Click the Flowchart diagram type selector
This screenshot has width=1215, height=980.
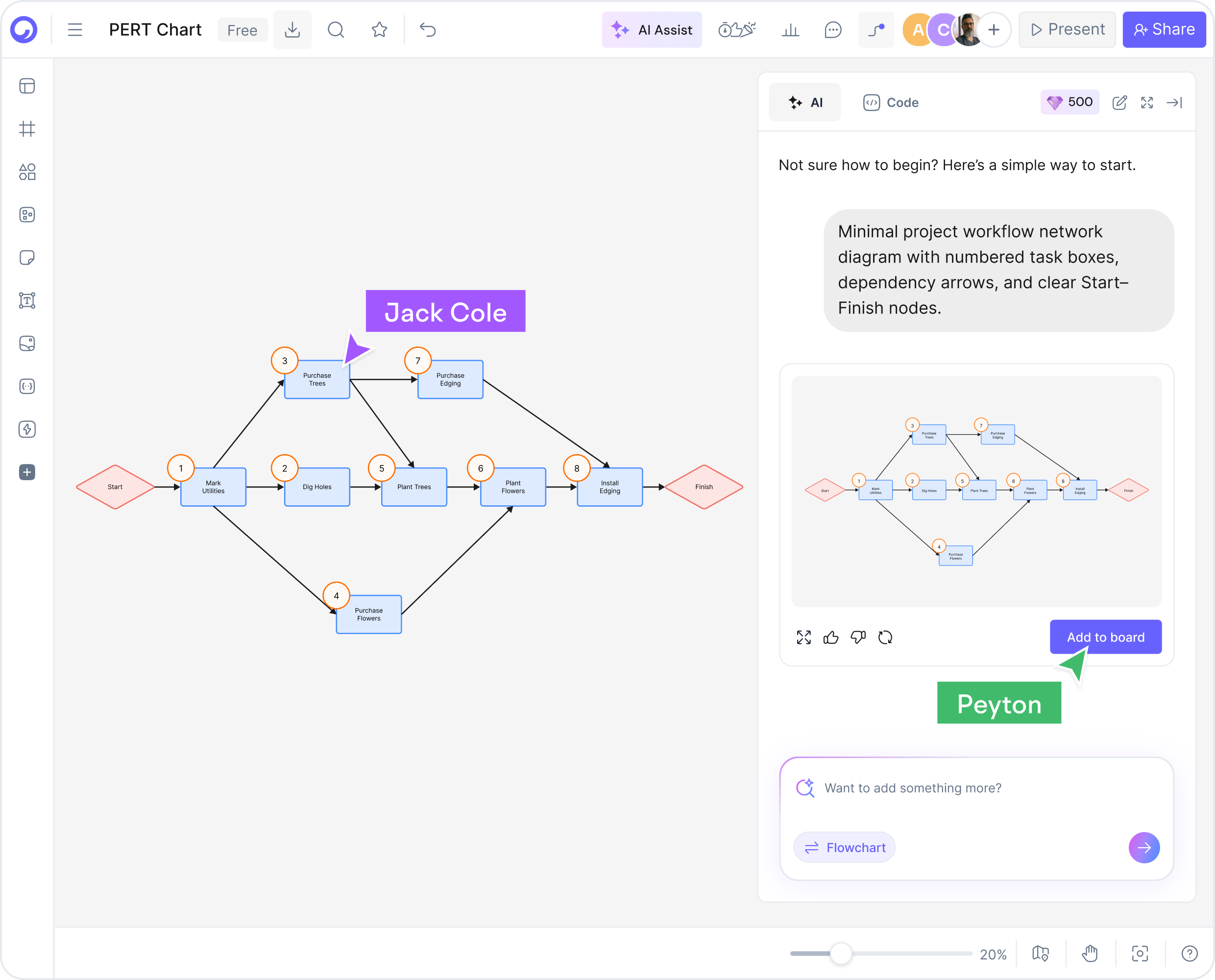click(844, 847)
